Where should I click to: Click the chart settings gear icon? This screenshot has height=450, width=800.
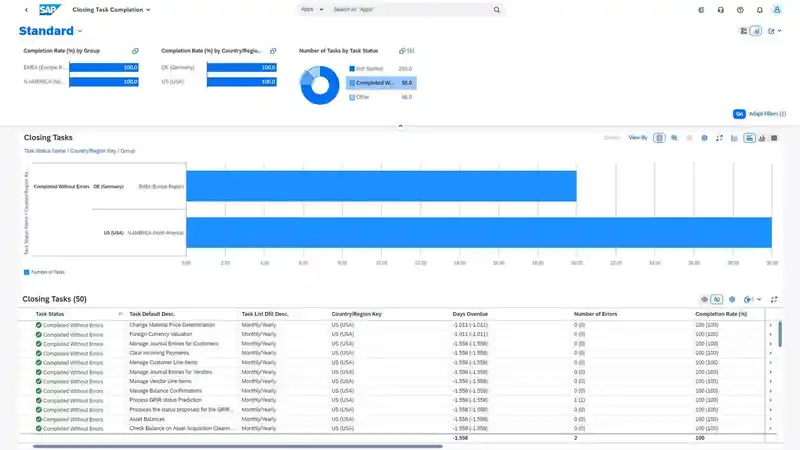pos(704,137)
